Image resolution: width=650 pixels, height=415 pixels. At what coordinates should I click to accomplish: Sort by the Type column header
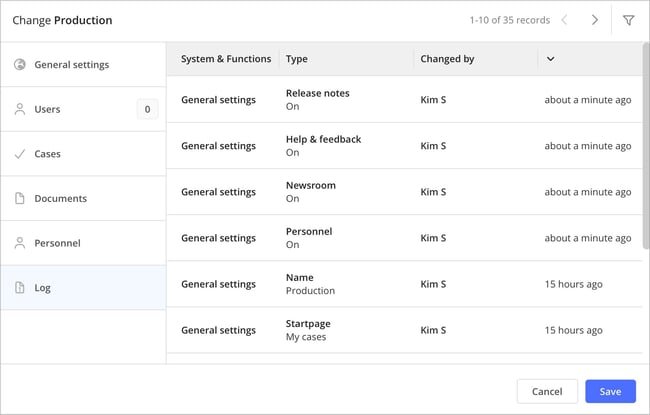coord(297,59)
